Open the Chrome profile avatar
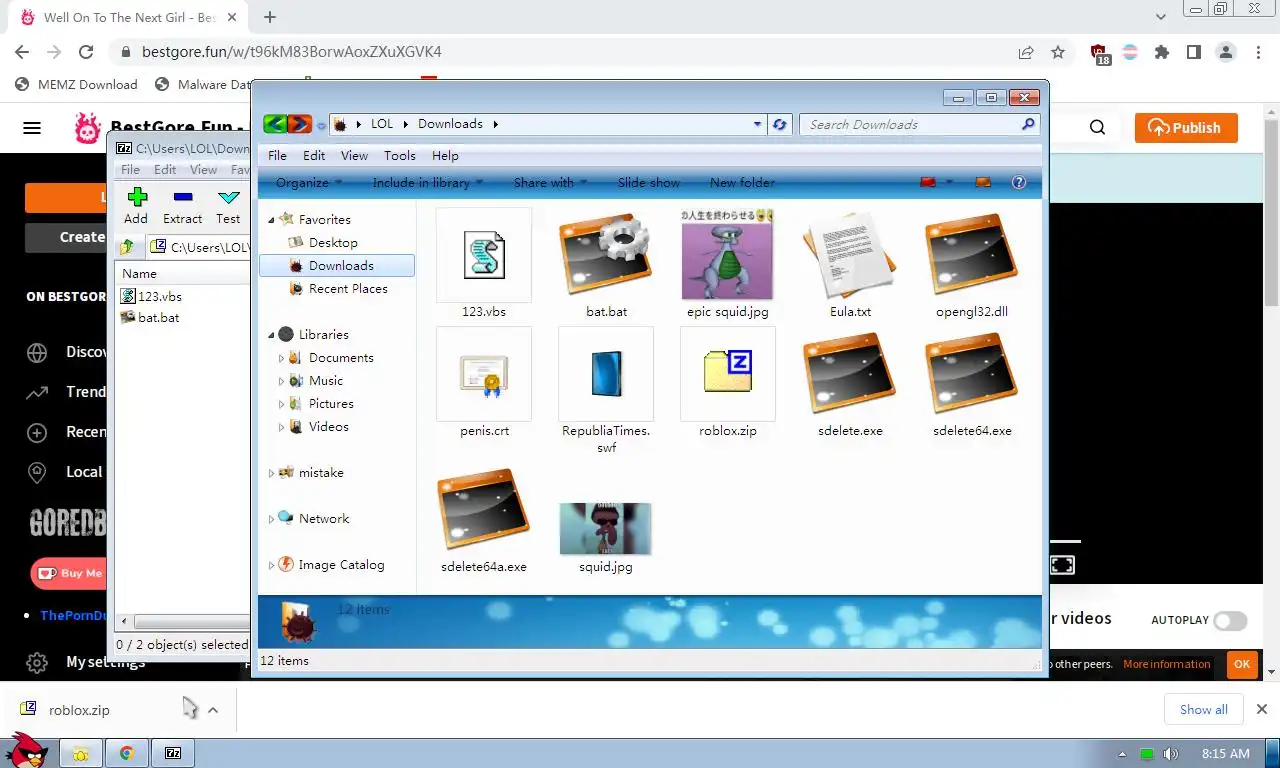The width and height of the screenshot is (1280, 768). (1225, 52)
